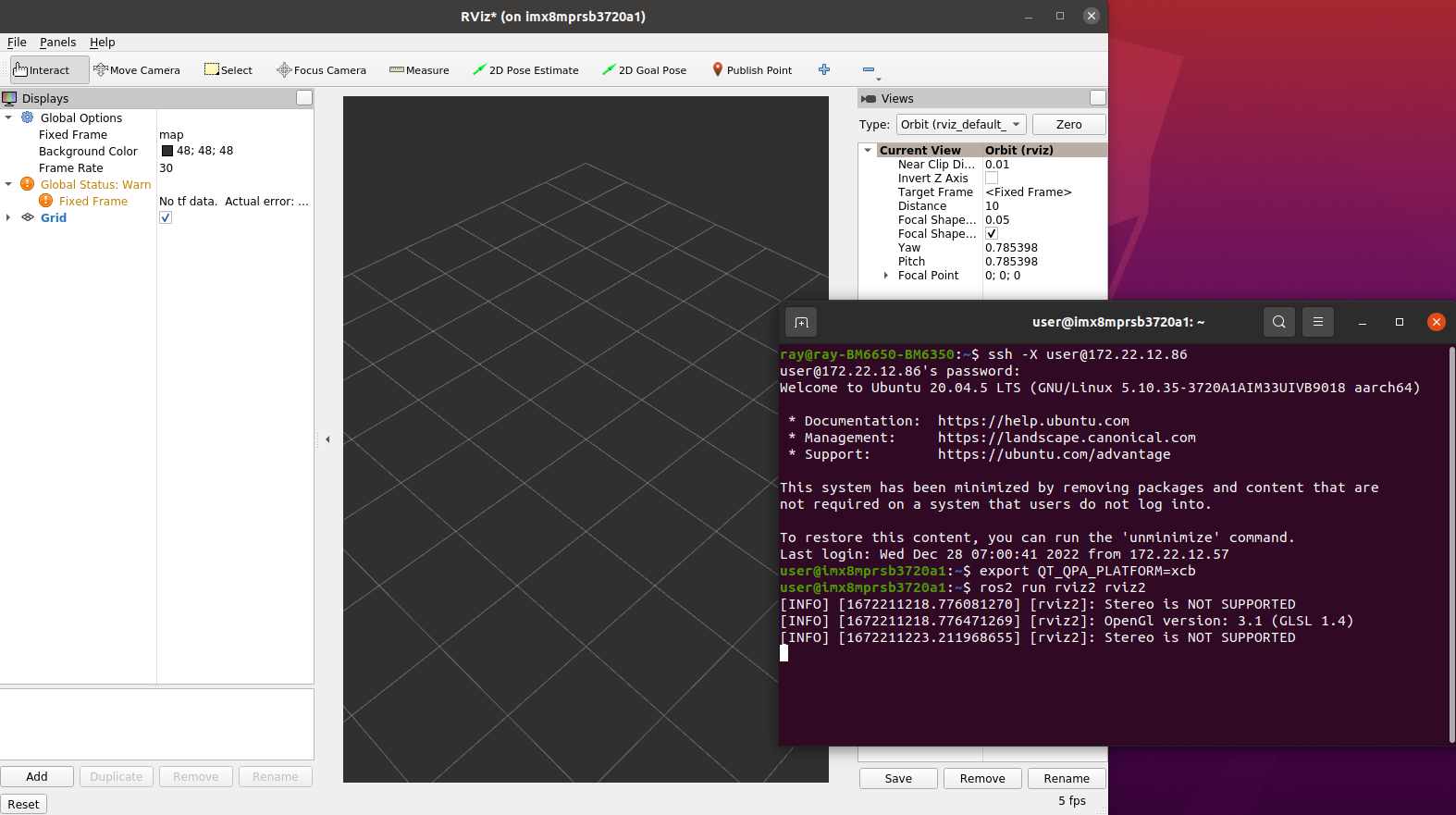Image resolution: width=1456 pixels, height=815 pixels.
Task: Select the Interact tool
Action: click(43, 70)
